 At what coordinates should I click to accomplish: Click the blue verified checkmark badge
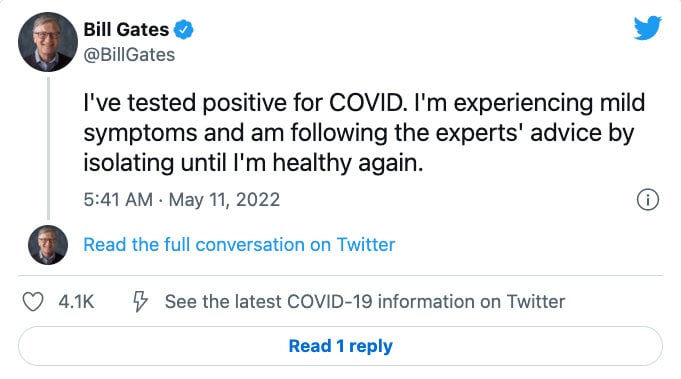coord(184,30)
